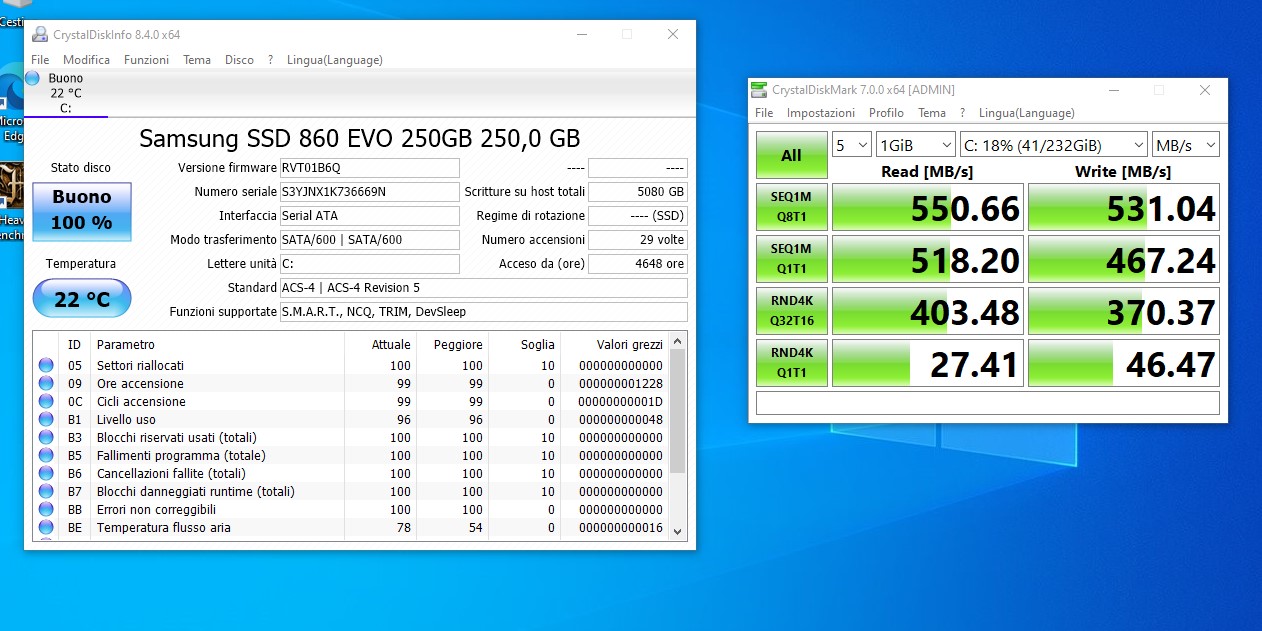Run the SEQ1M Q8T1 benchmark
1262x631 pixels.
click(x=791, y=207)
